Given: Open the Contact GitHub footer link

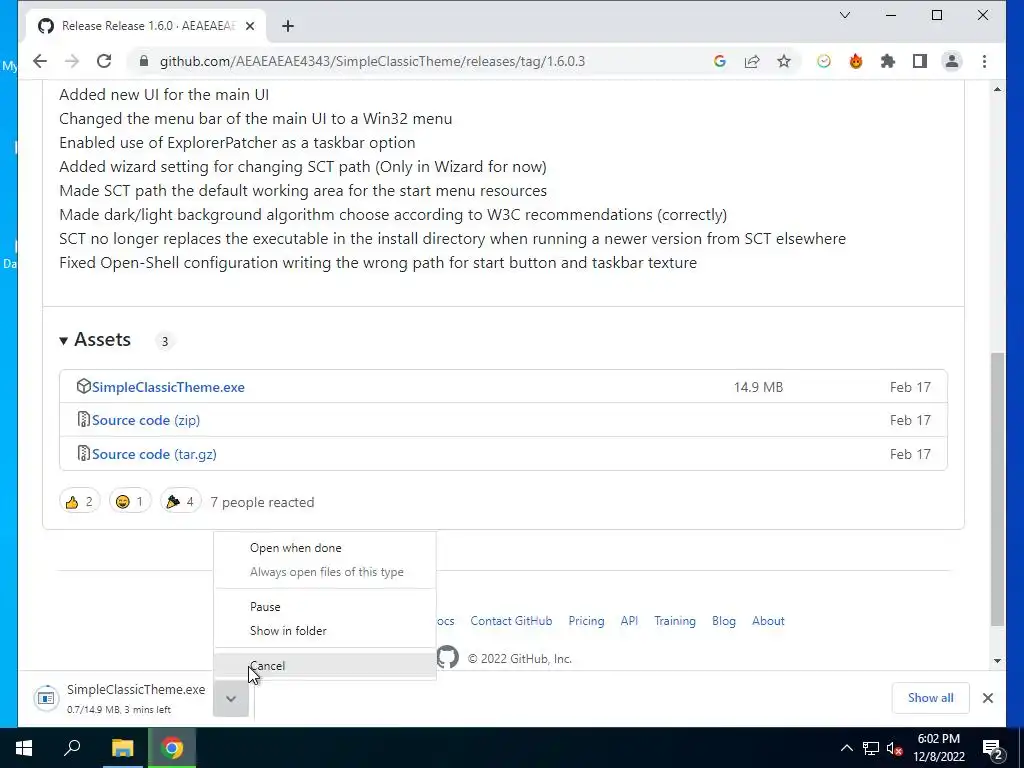Looking at the screenshot, I should 511,621.
